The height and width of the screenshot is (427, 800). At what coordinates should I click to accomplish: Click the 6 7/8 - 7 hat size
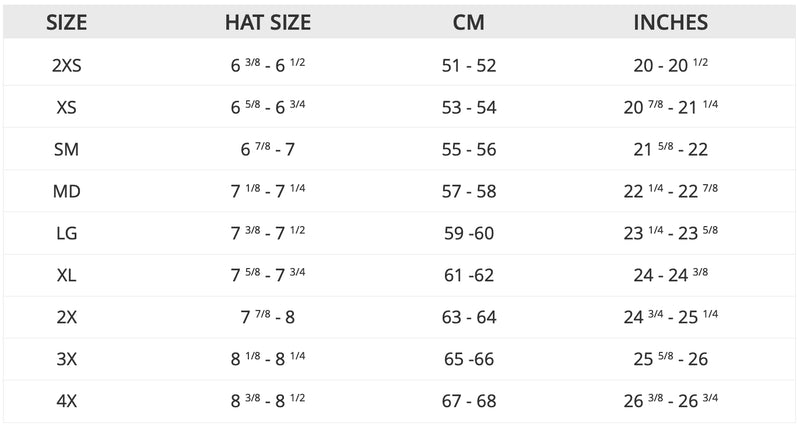(x=267, y=150)
